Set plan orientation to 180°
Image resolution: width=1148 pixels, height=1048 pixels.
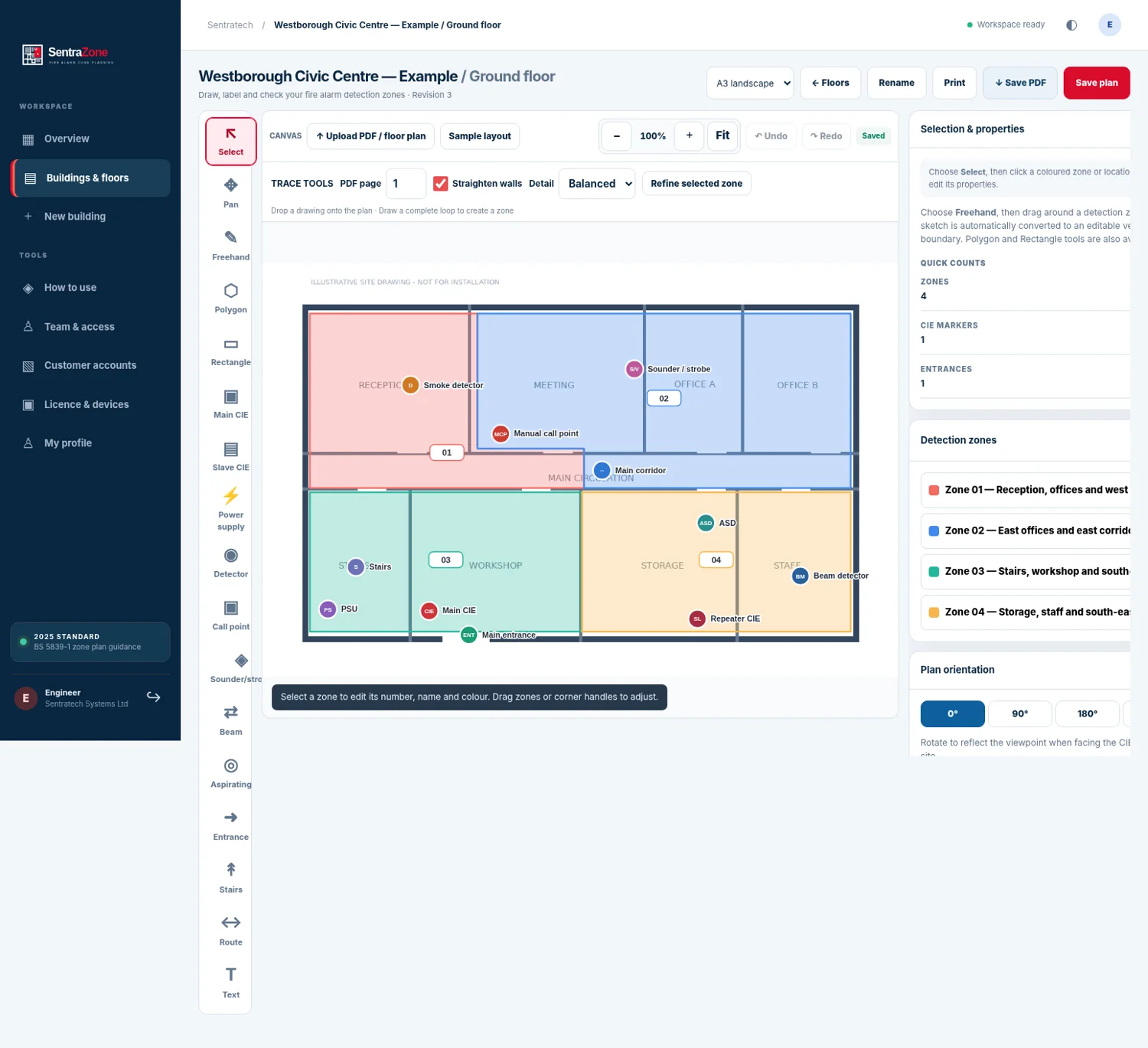(x=1087, y=713)
